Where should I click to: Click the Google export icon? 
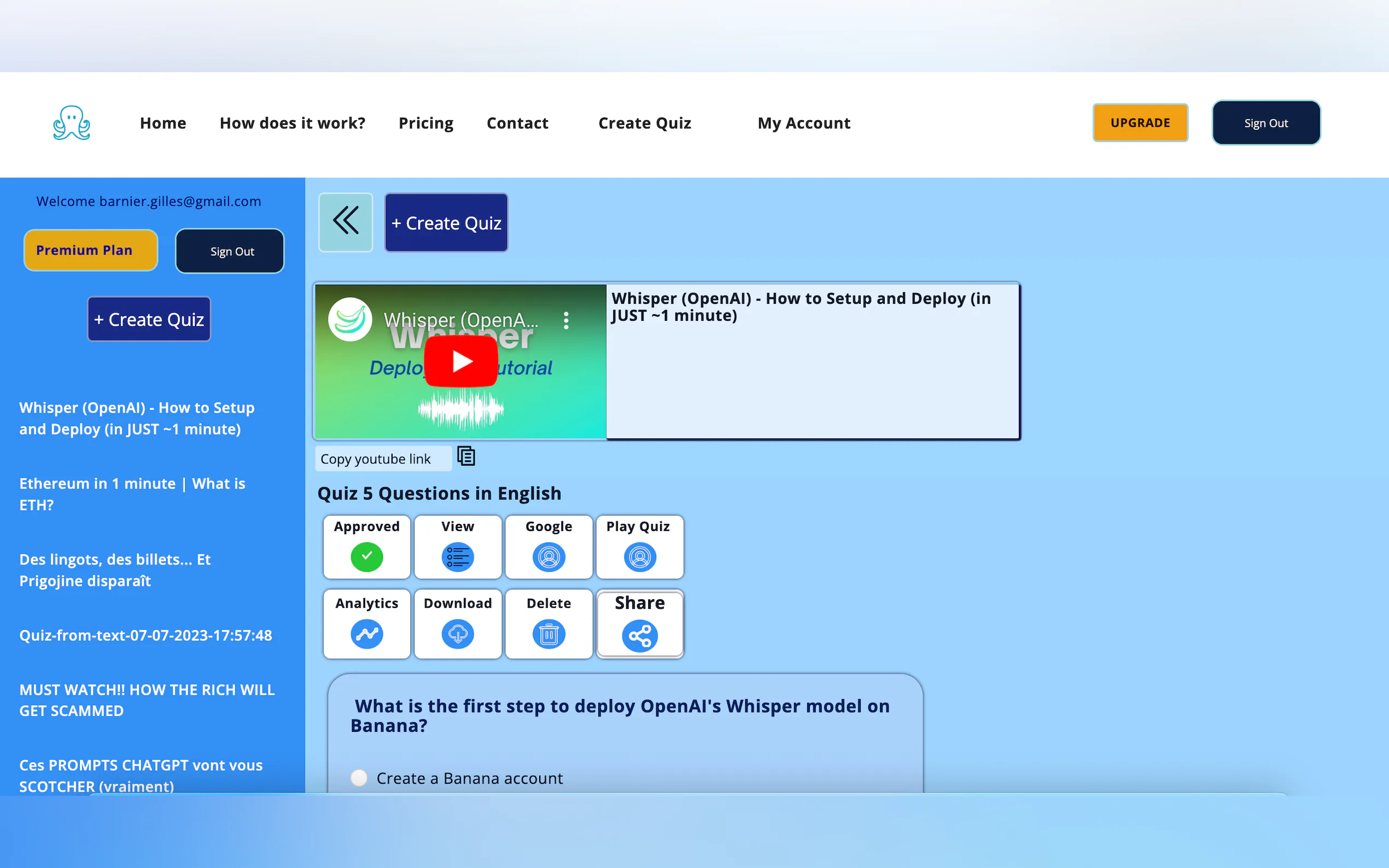coord(548,557)
